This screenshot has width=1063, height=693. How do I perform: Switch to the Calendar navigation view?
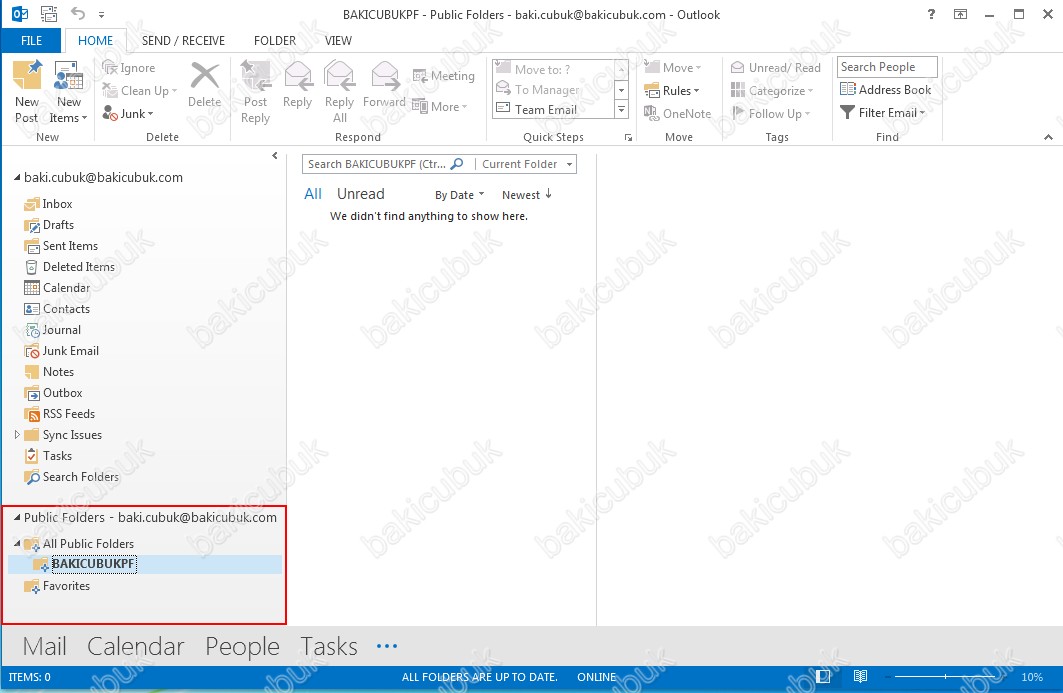click(x=136, y=646)
